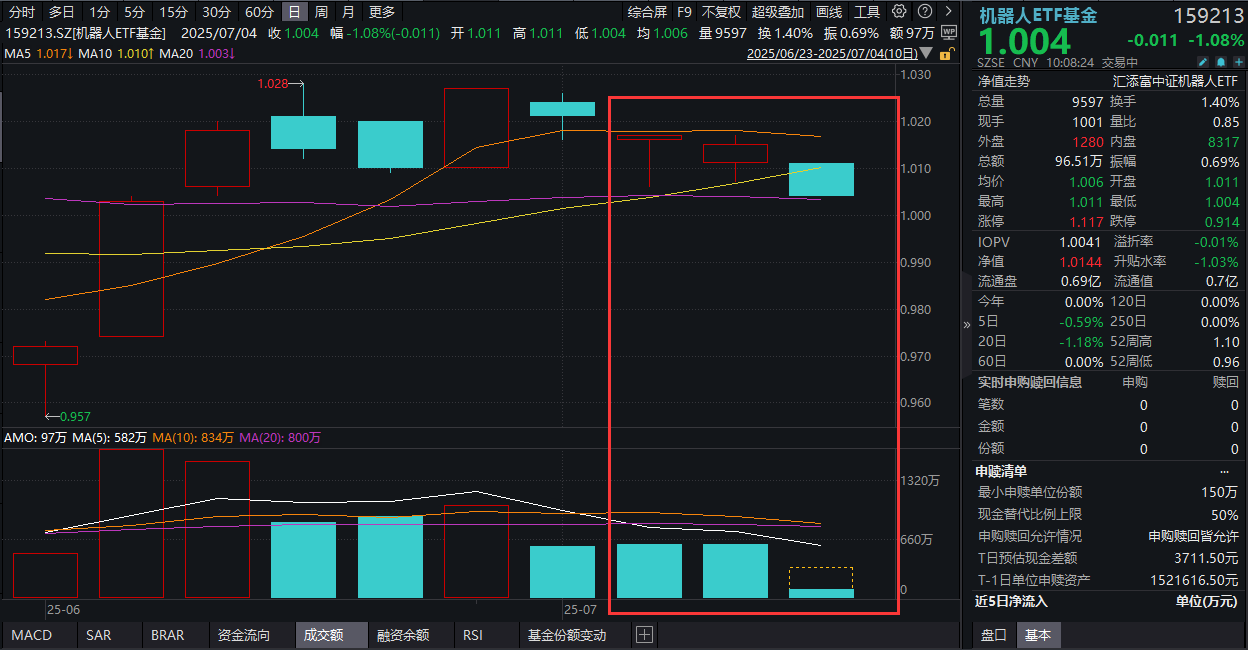Select the 周 weekly period tab
Image resolution: width=1248 pixels, height=650 pixels.
pos(321,12)
